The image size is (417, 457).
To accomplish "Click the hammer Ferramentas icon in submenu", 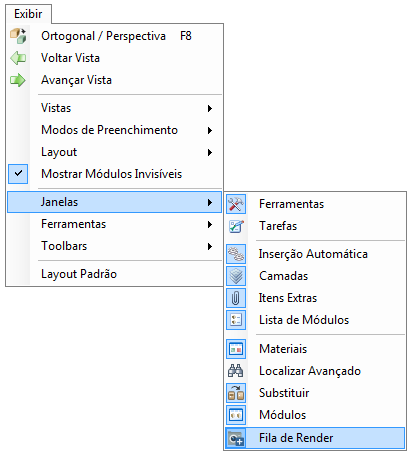I will (x=236, y=204).
